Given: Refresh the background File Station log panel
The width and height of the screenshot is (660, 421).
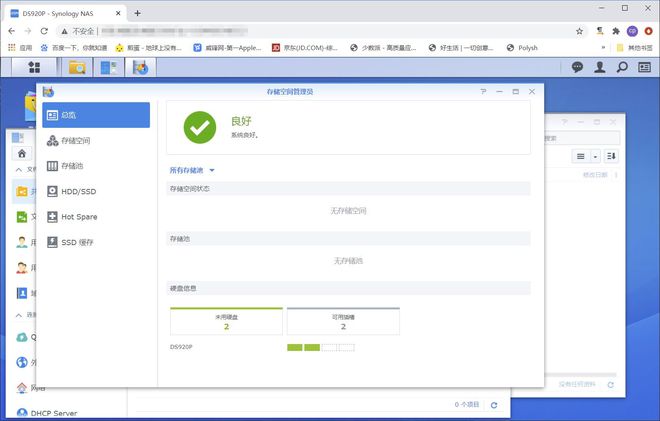Looking at the screenshot, I should 610,384.
